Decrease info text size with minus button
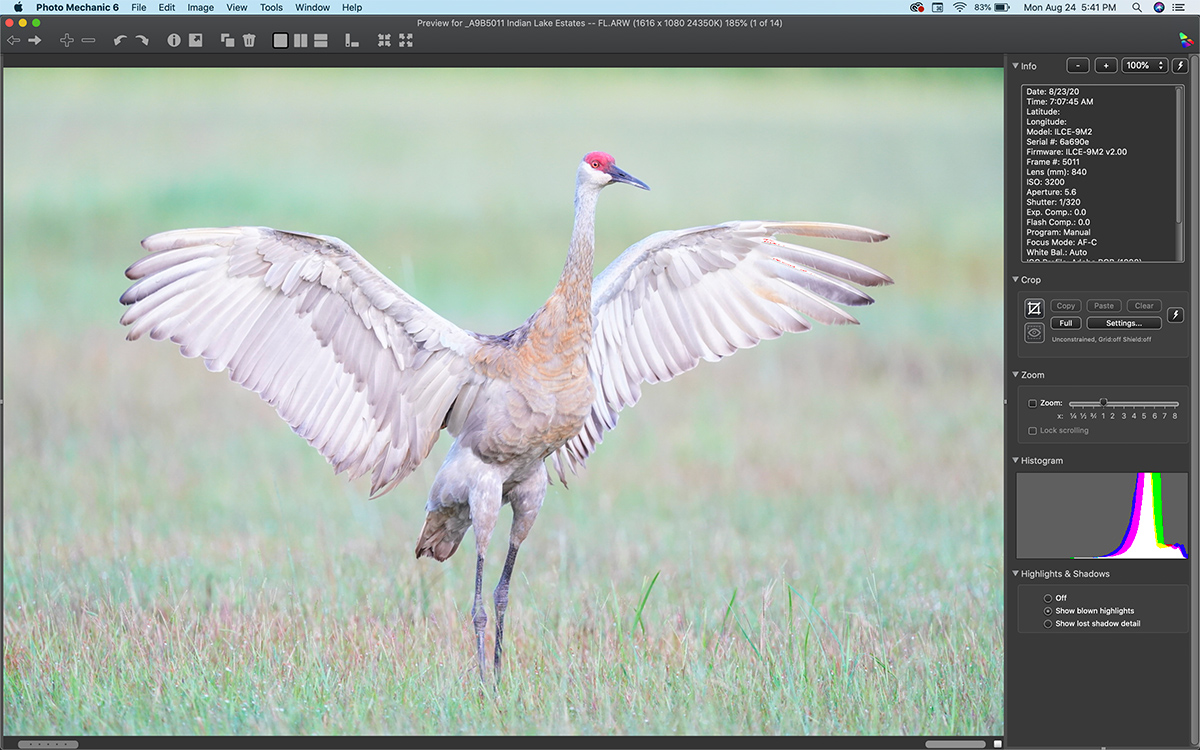The height and width of the screenshot is (750, 1200). [x=1078, y=65]
